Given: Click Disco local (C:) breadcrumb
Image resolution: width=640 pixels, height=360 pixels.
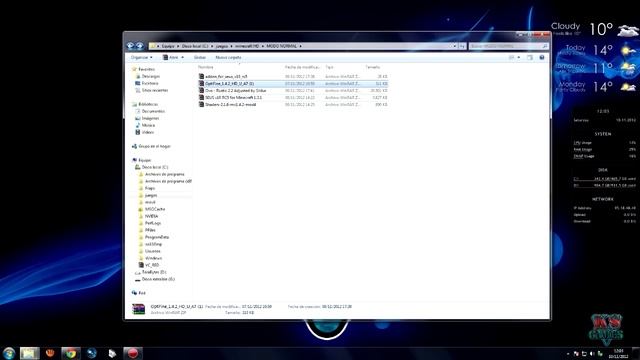Looking at the screenshot, I should tap(195, 46).
